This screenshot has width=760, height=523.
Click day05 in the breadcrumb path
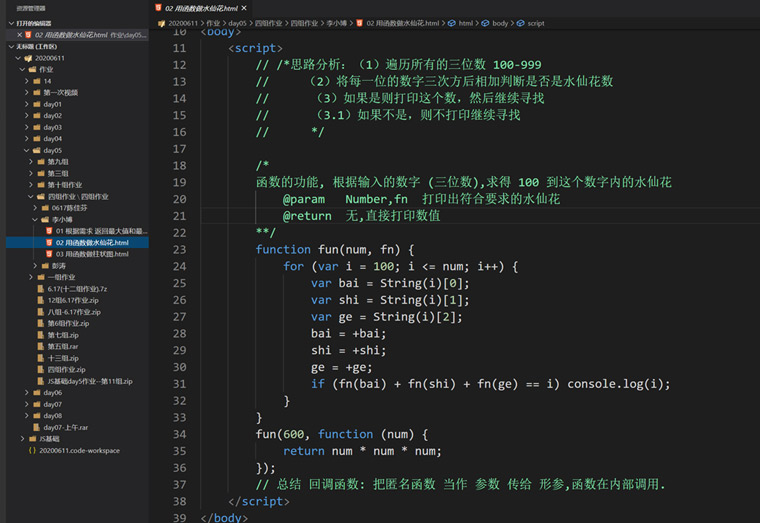pyautogui.click(x=237, y=23)
